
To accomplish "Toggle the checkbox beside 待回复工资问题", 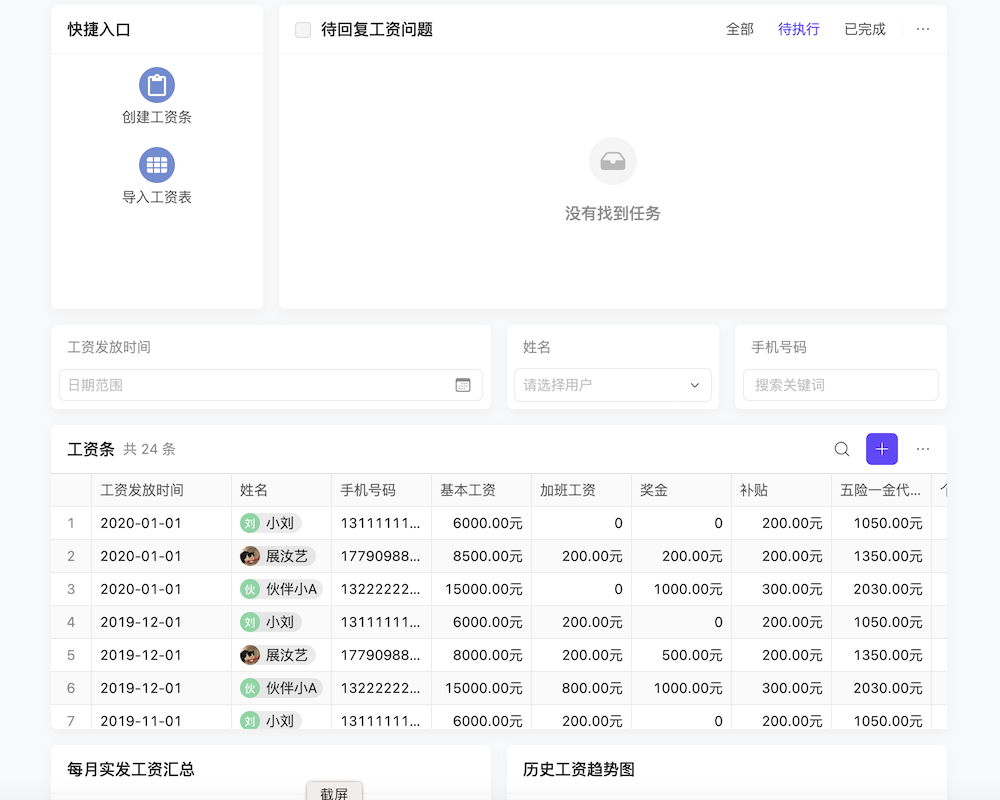I will [302, 30].
